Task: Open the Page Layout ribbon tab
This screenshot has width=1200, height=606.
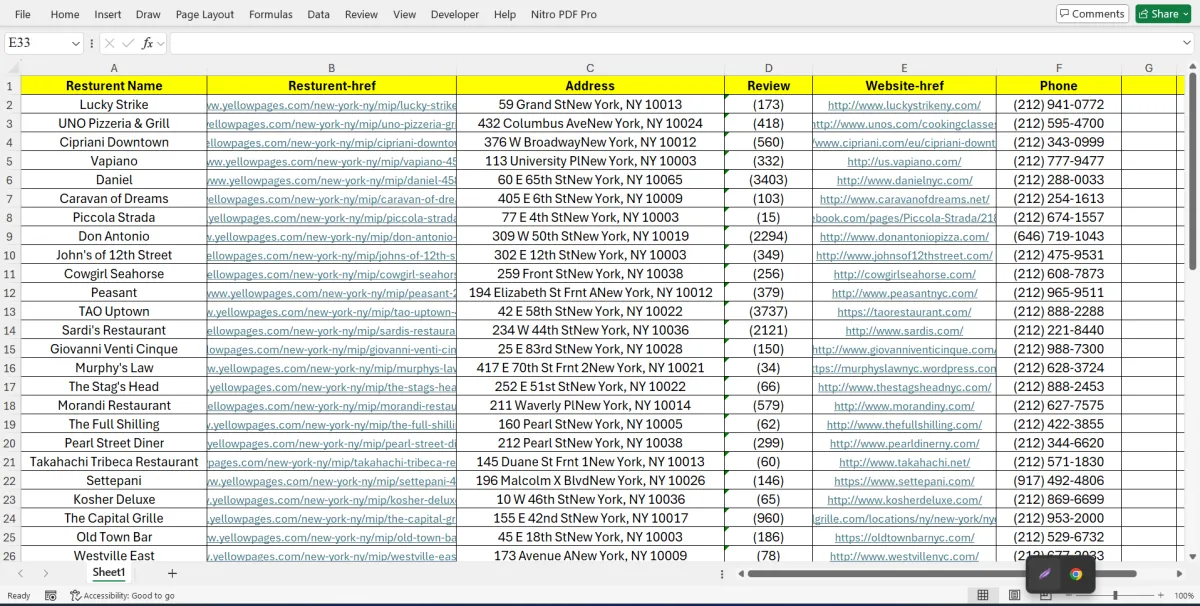Action: tap(205, 14)
